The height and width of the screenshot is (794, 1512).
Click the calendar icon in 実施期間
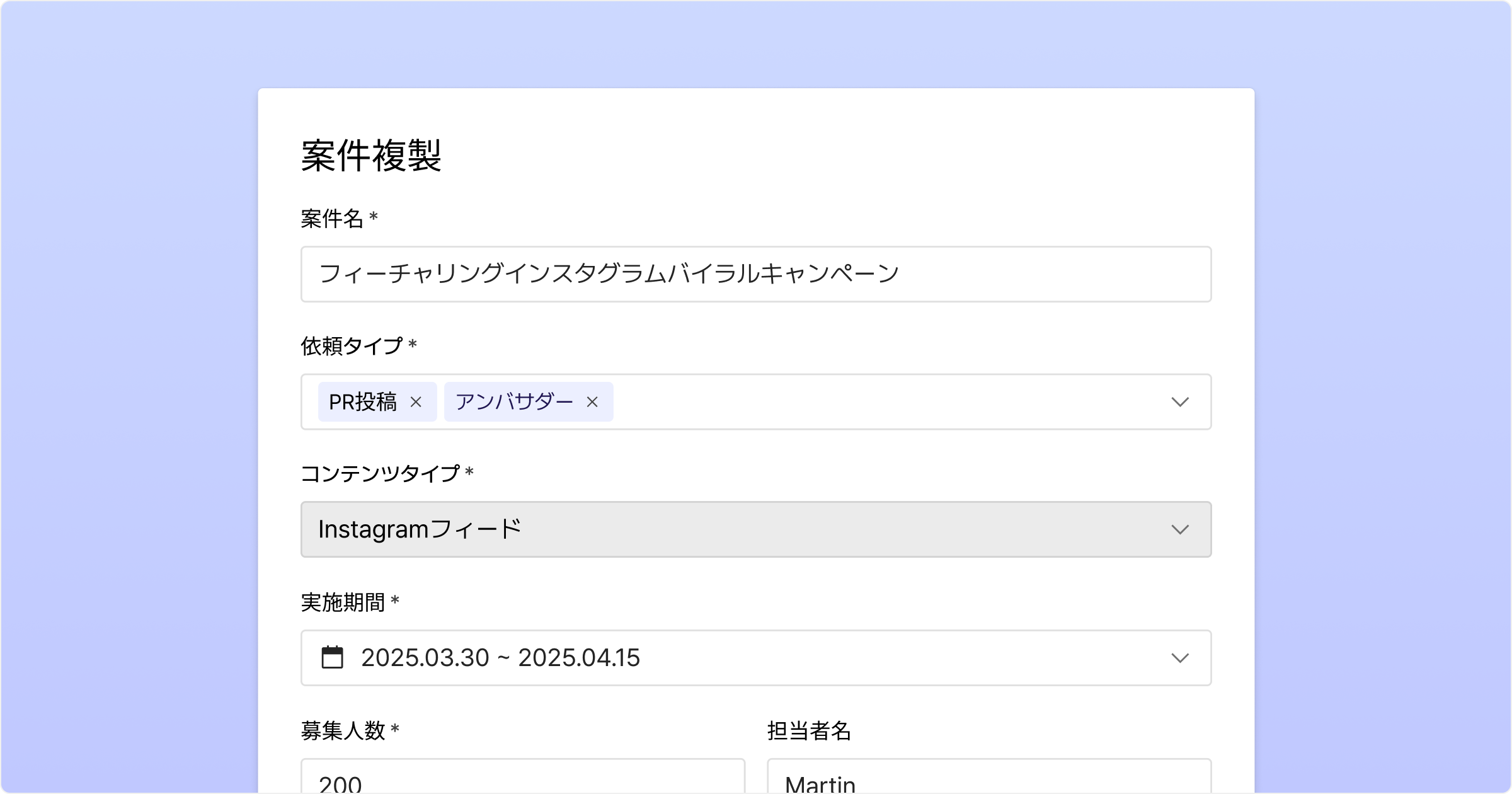click(x=333, y=657)
